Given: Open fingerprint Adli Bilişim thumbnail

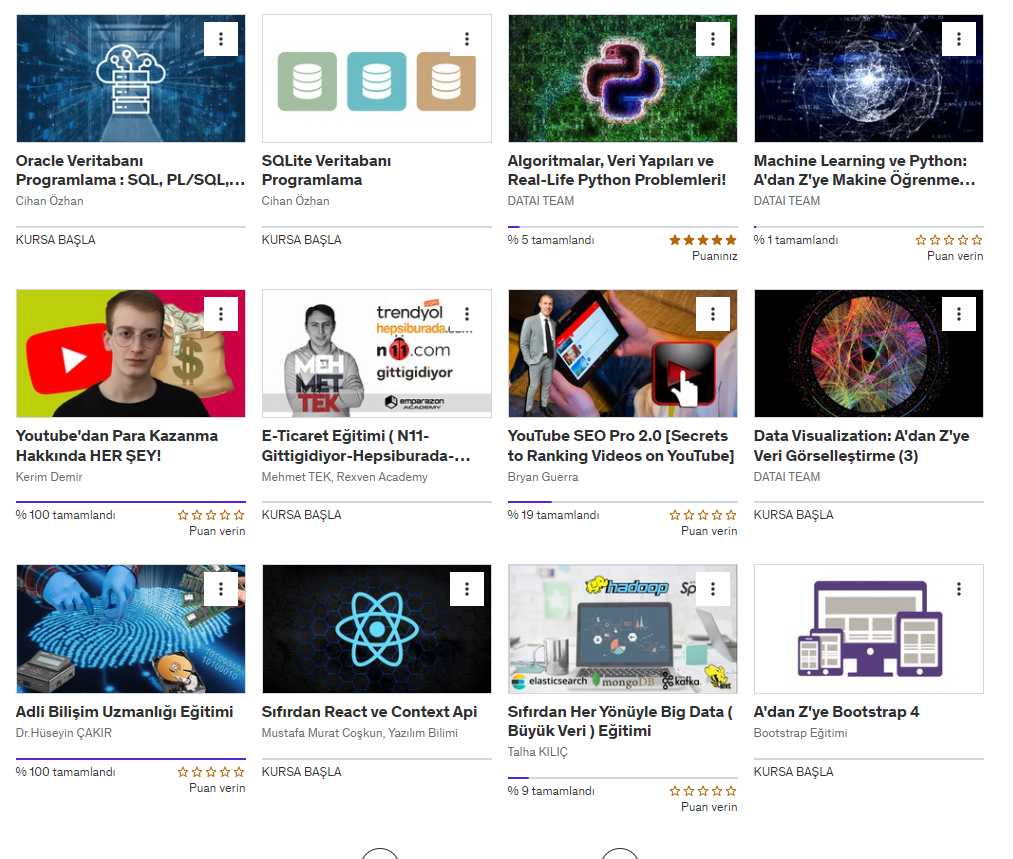Looking at the screenshot, I should click(x=131, y=629).
